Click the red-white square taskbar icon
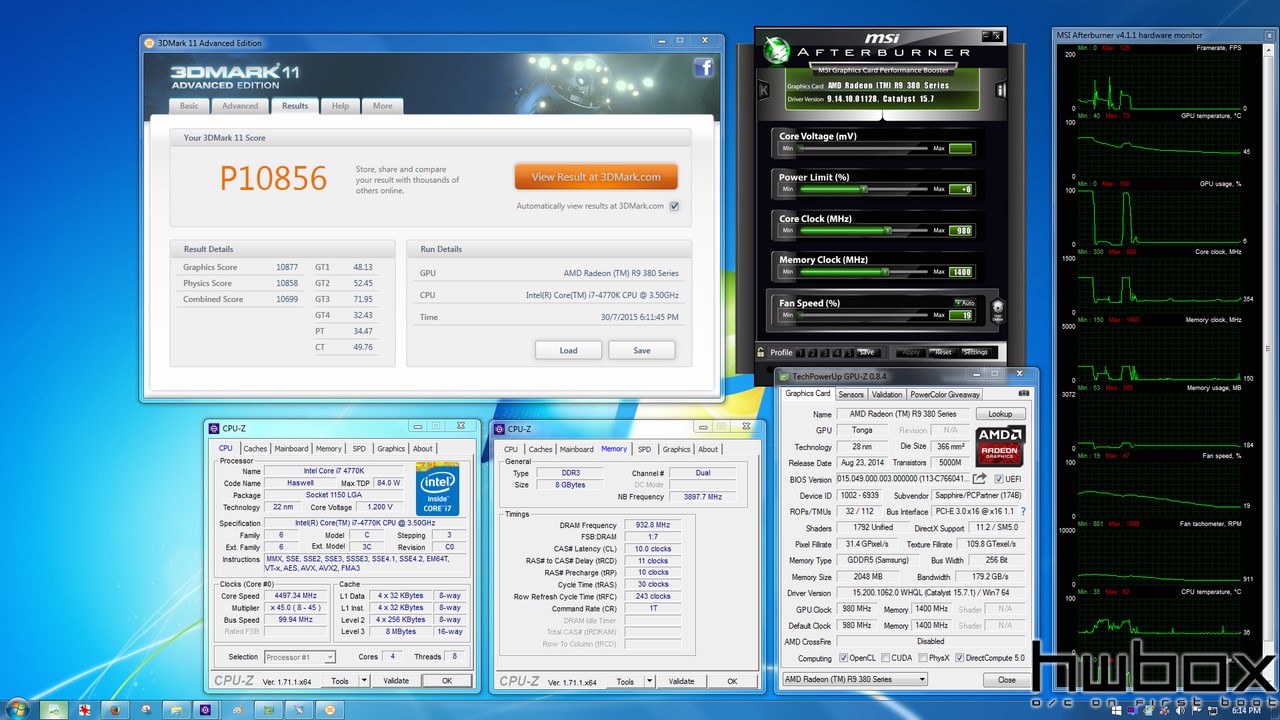 click(85, 709)
